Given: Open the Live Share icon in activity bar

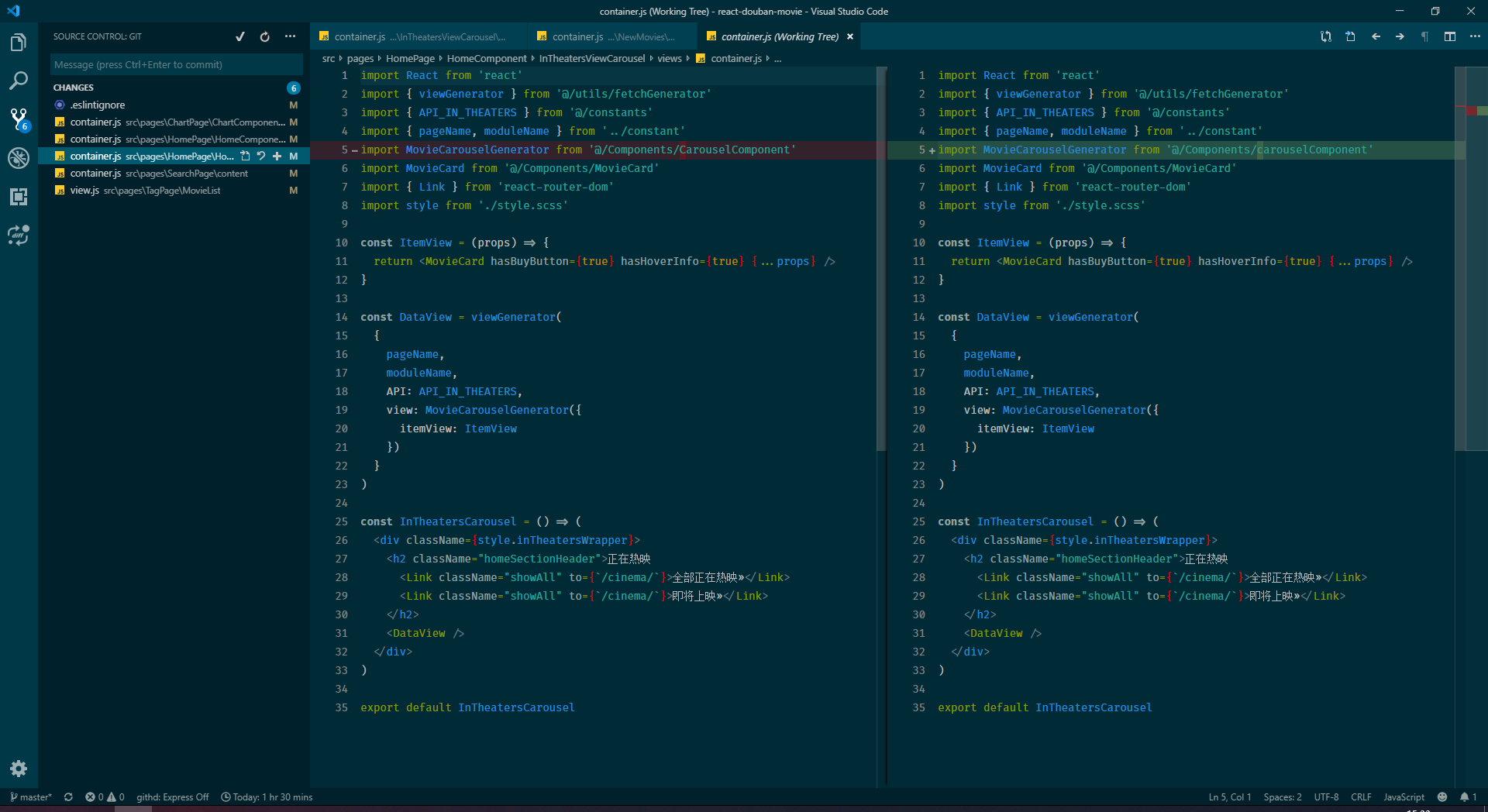Looking at the screenshot, I should (19, 235).
